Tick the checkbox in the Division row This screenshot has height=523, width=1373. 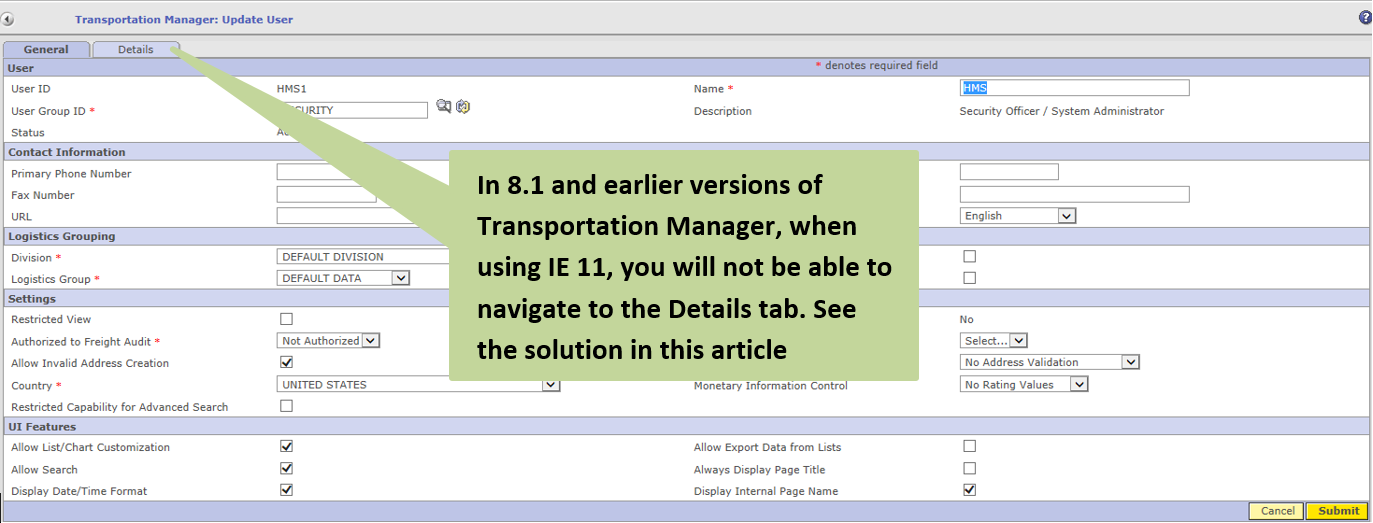pos(969,256)
